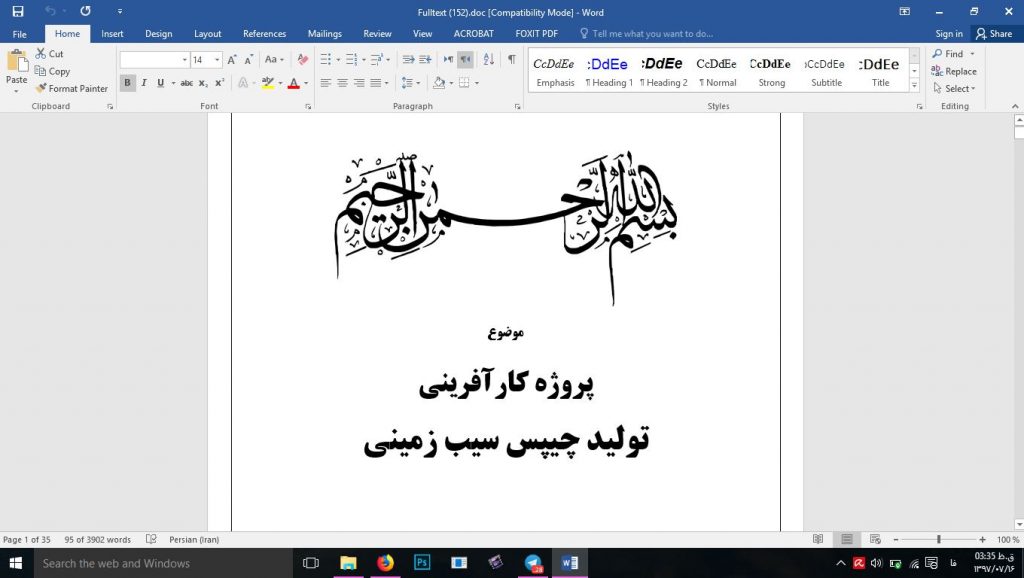Apply the Heading 1 style
This screenshot has height=578, width=1024.
[609, 71]
